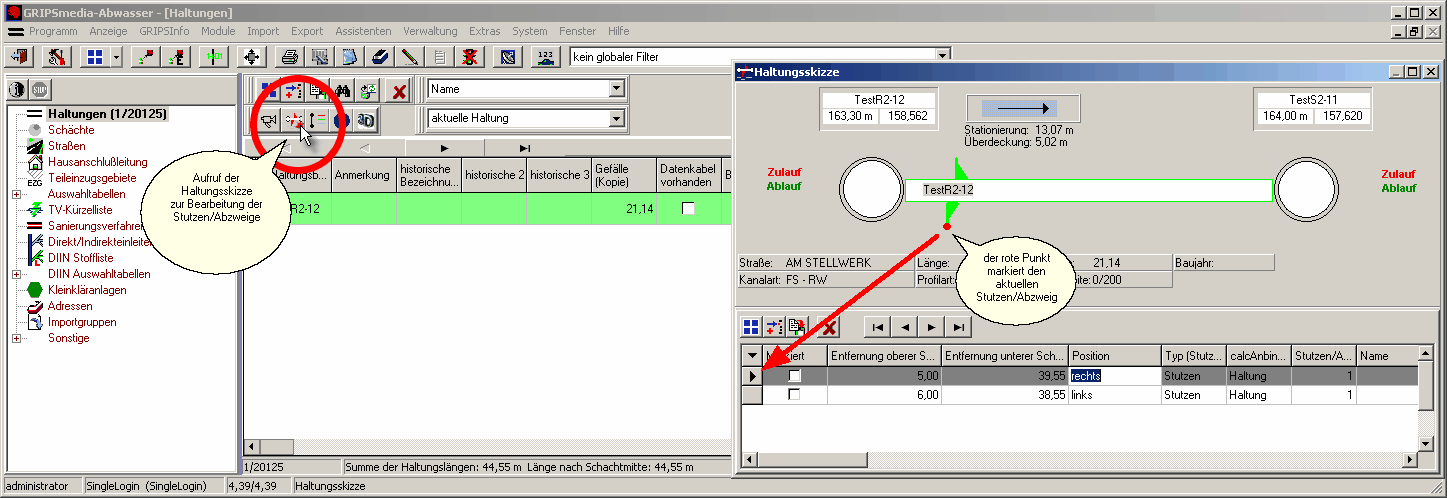Check Markiert box for the links row
This screenshot has width=1447, height=498.
click(795, 395)
